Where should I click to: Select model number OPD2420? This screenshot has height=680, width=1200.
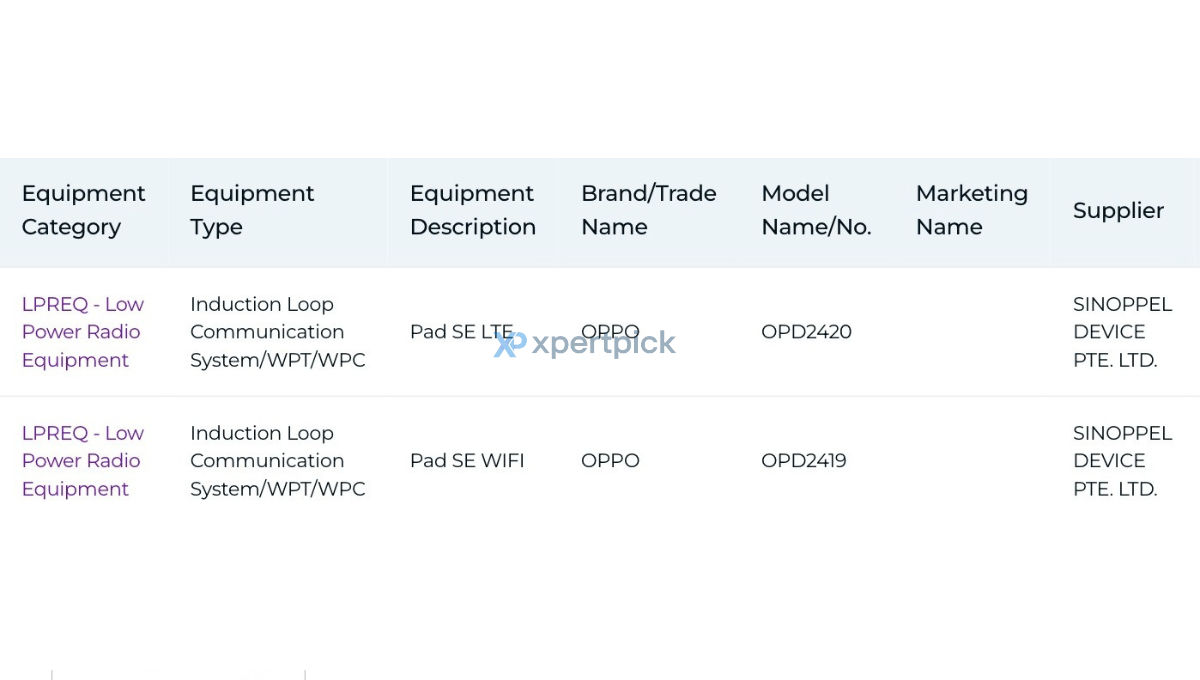806,332
